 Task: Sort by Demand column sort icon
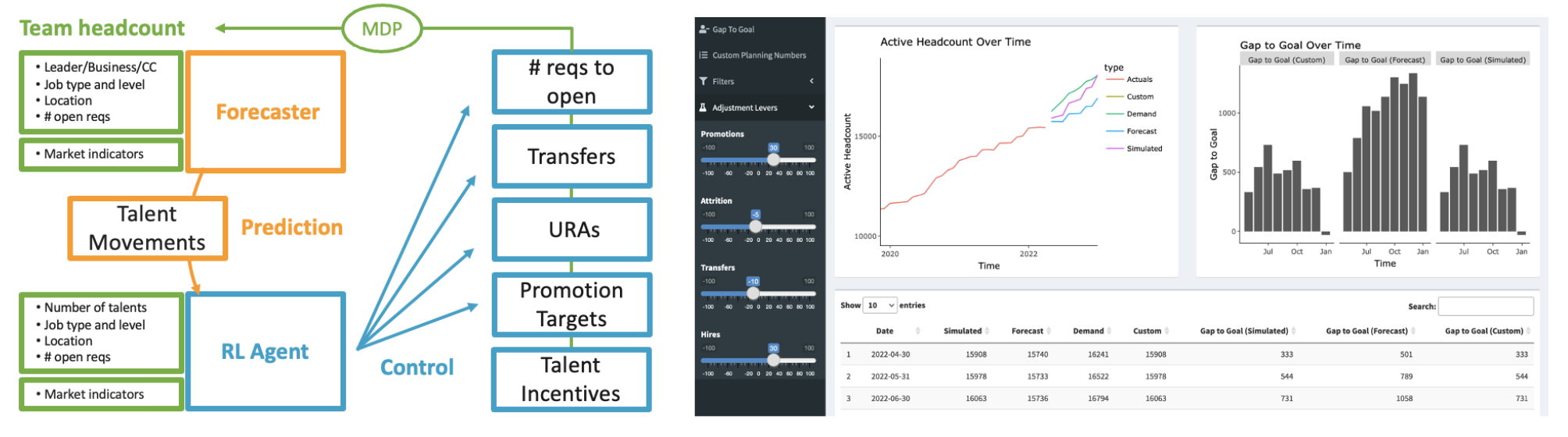(x=1110, y=331)
